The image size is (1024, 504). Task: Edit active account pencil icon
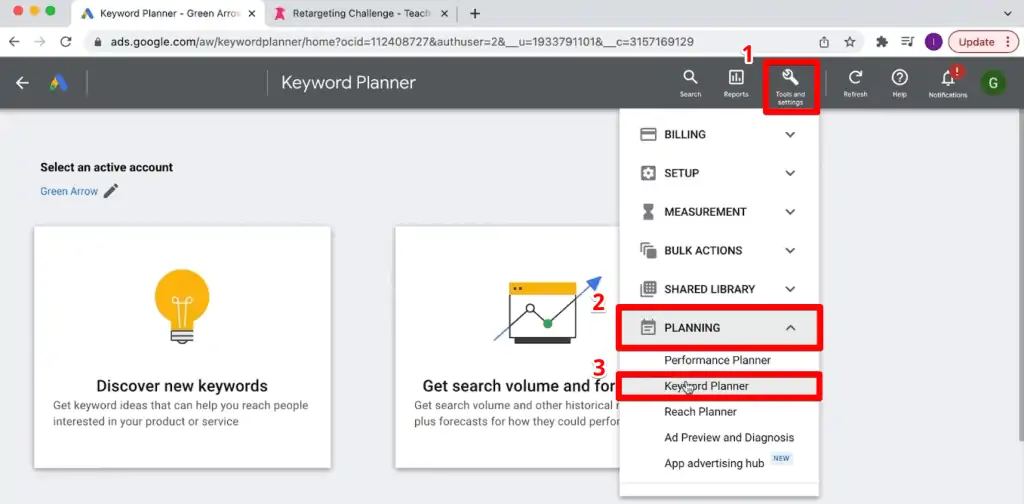111,191
